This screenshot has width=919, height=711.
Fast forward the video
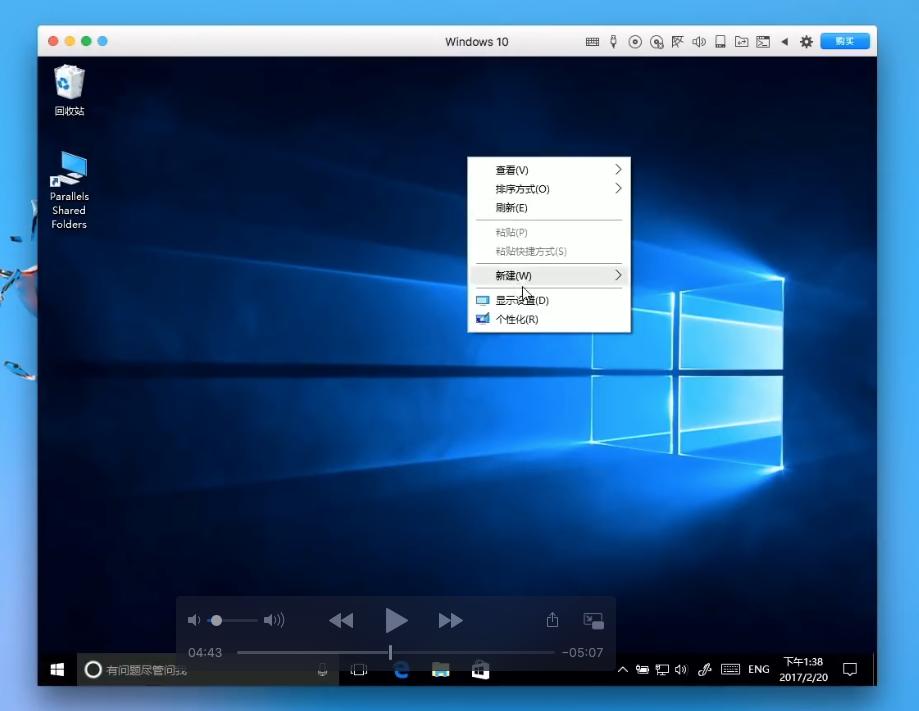point(450,620)
